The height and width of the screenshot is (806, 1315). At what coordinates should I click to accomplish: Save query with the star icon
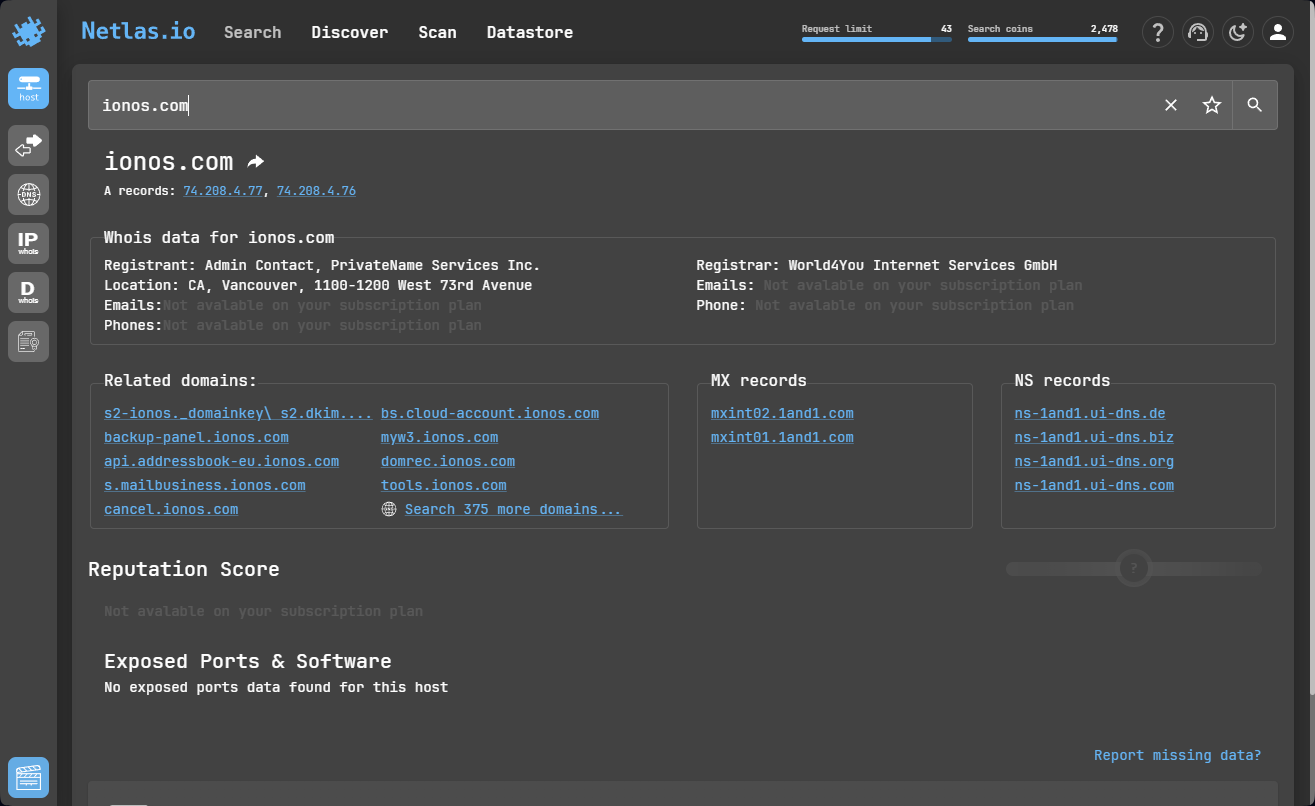[1212, 105]
